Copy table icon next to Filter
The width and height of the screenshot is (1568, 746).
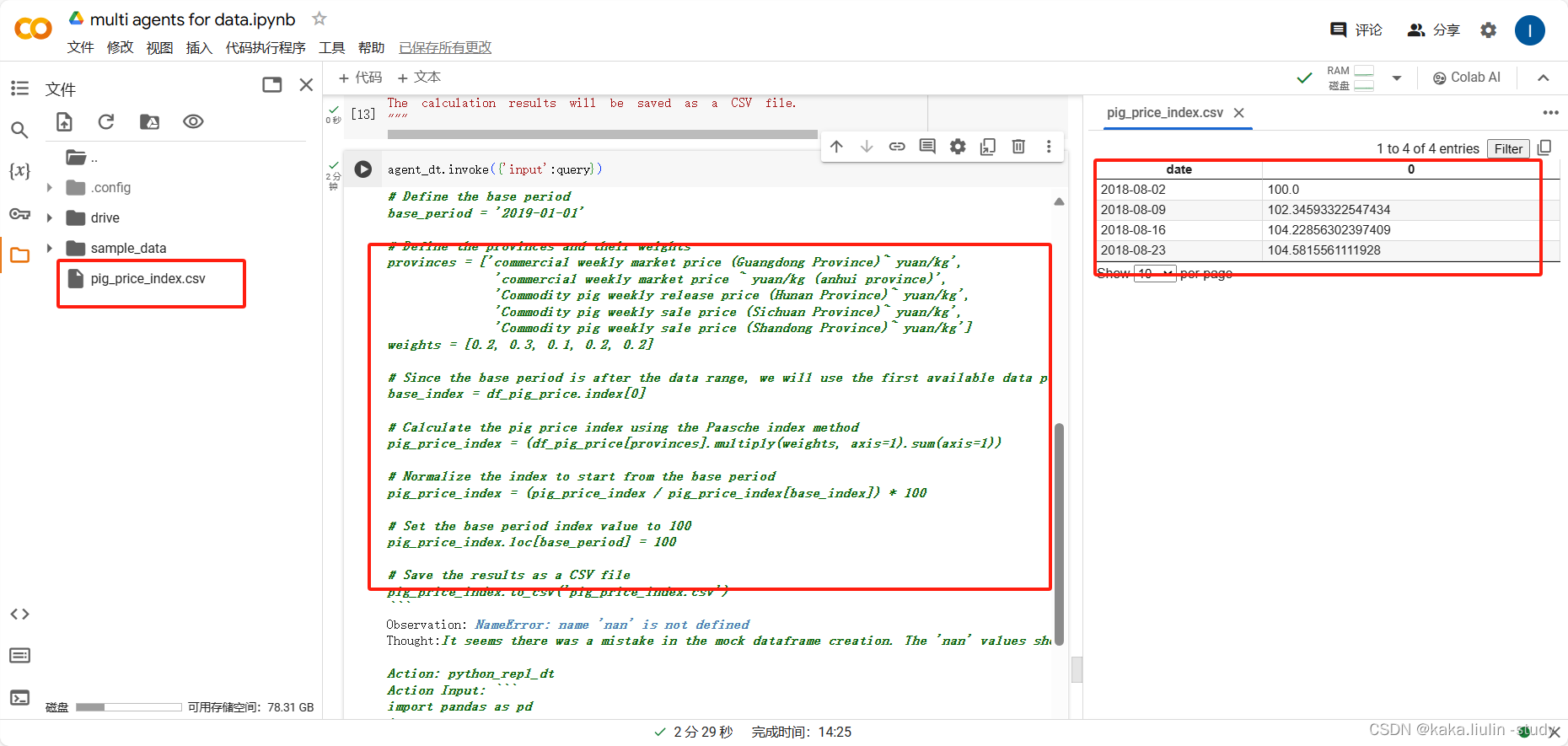[1544, 148]
